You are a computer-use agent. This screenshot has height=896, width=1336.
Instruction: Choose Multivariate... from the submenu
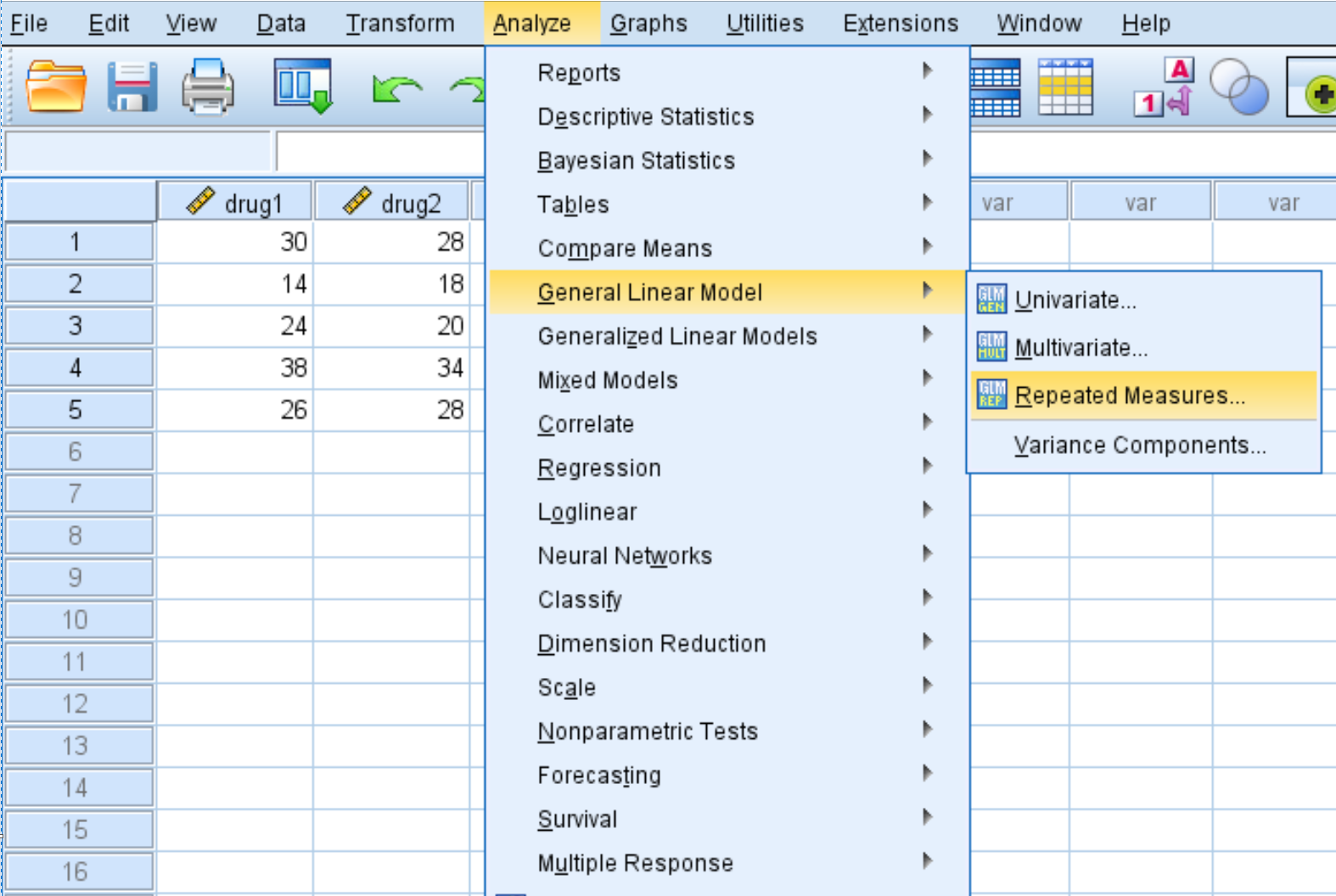click(x=1143, y=347)
